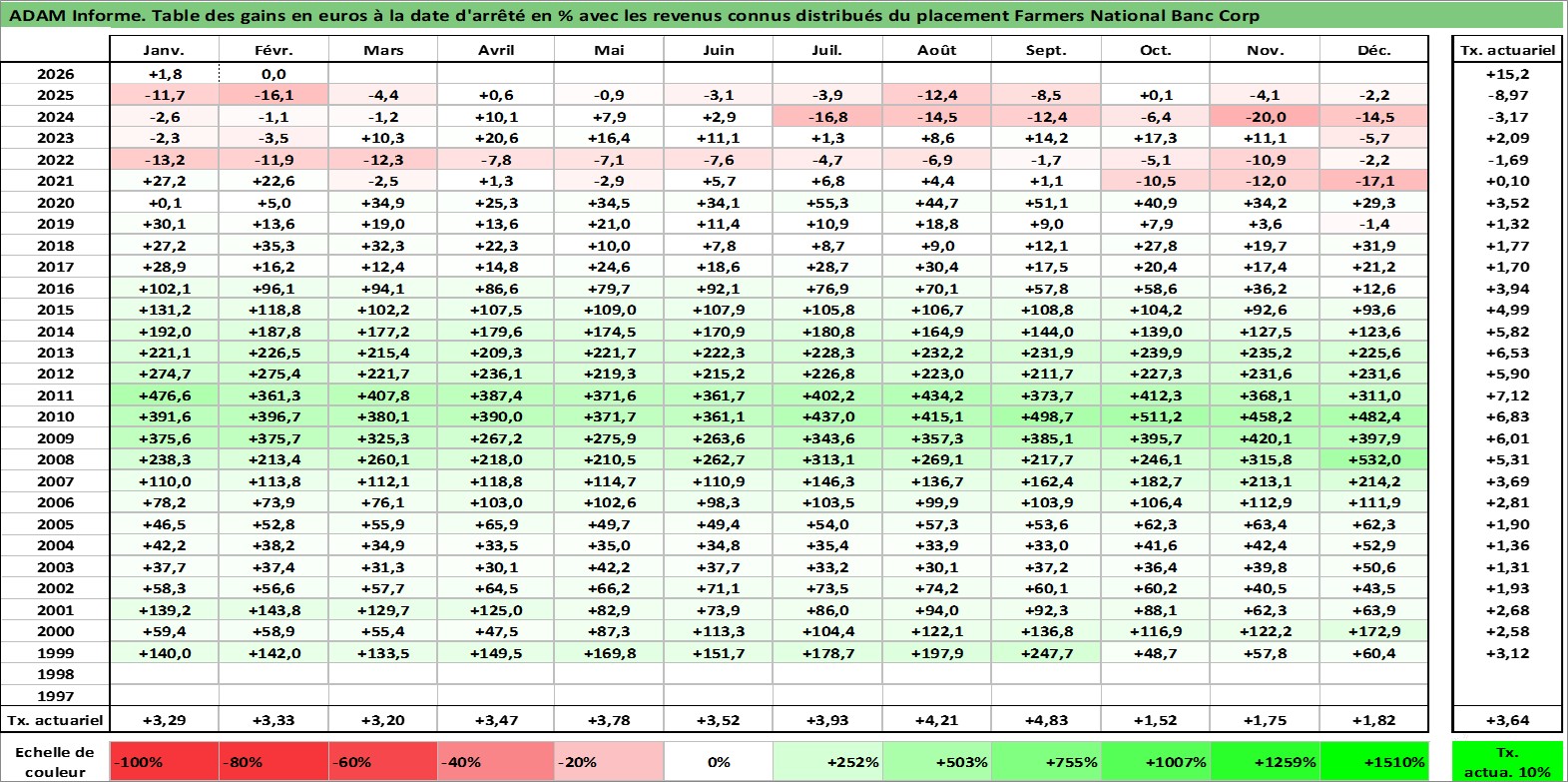Image resolution: width=1568 pixels, height=782 pixels.
Task: Select the Févr. column header
Action: (x=273, y=50)
